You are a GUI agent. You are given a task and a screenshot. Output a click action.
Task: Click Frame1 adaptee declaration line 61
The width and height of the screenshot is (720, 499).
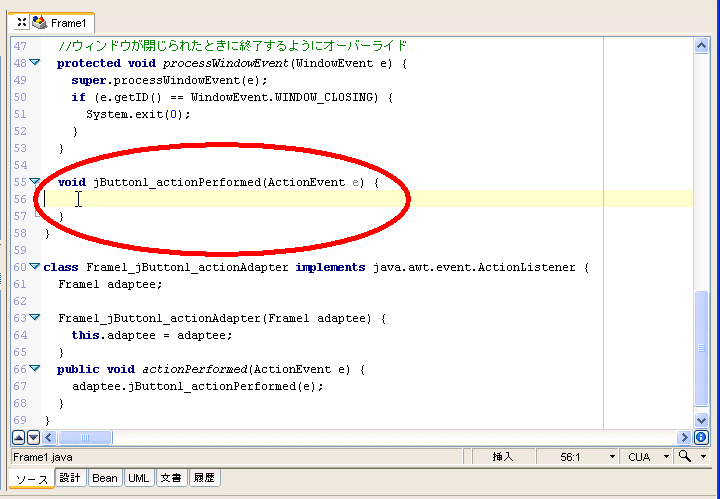click(x=110, y=284)
